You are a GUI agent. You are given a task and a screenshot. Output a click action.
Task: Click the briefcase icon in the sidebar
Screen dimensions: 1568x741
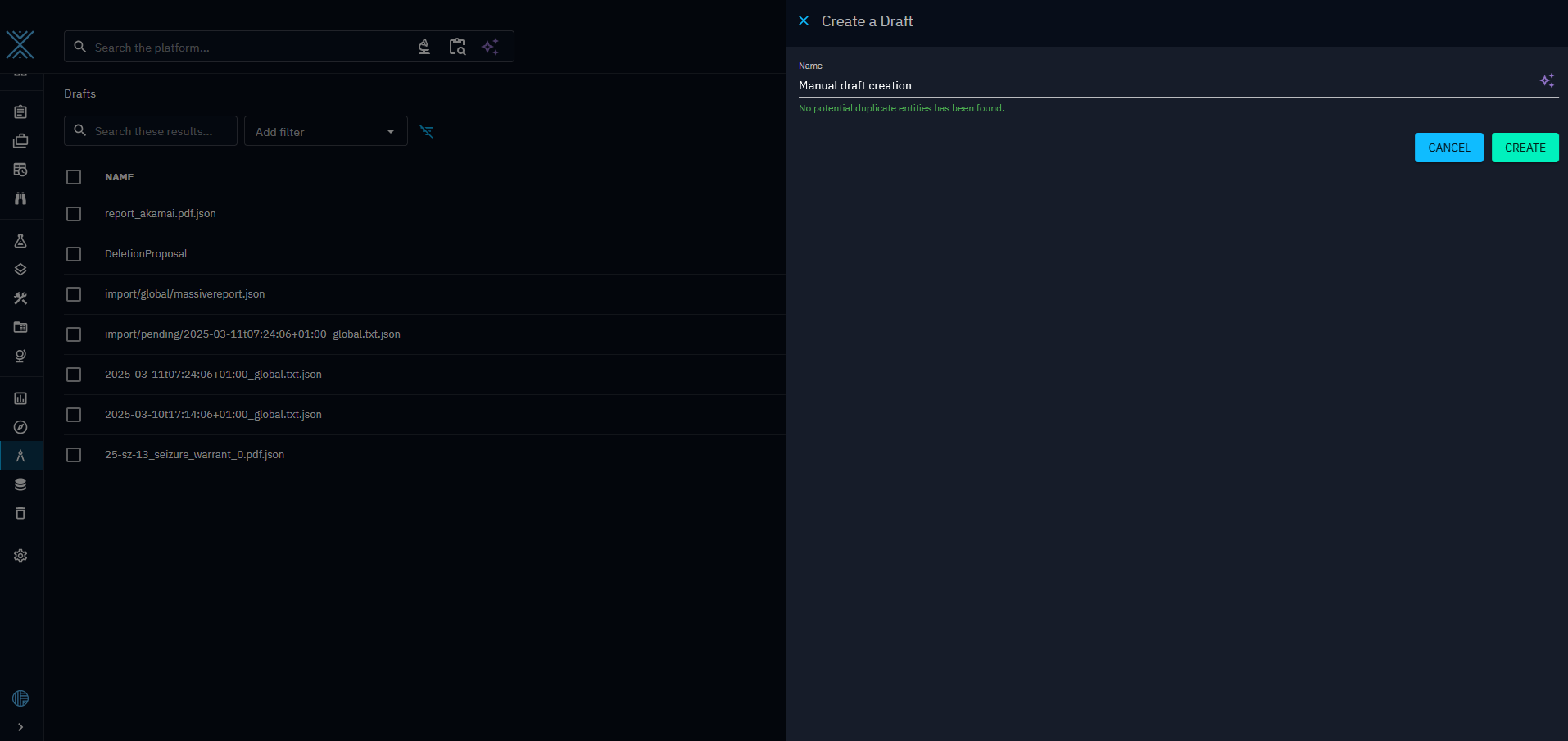tap(20, 141)
